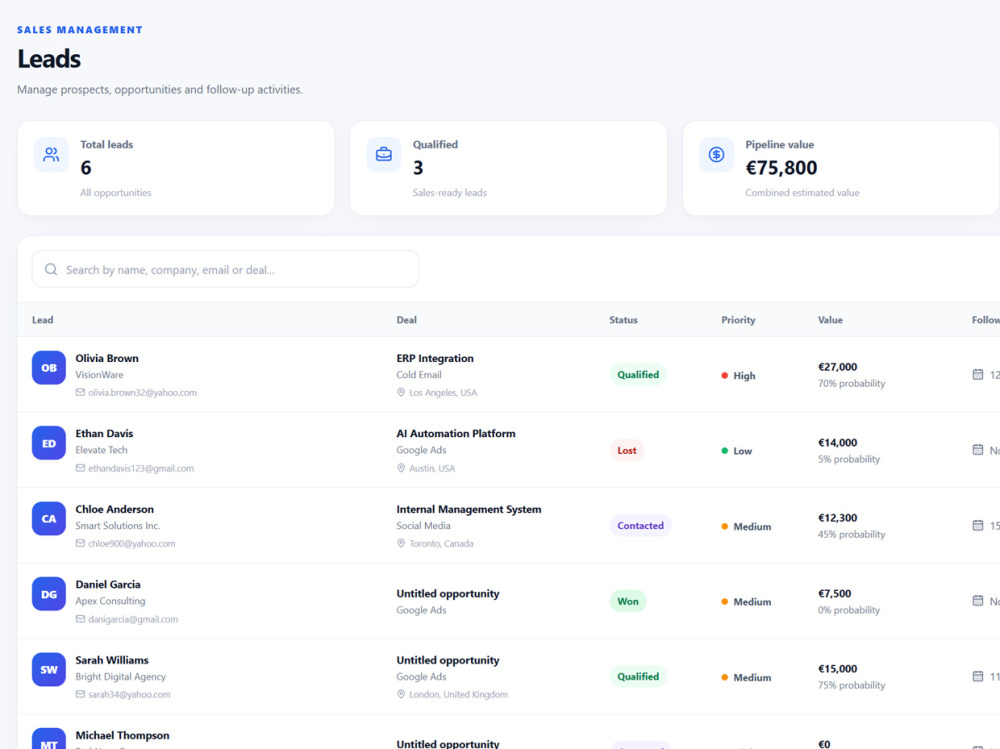Click the Total leads people icon
The width and height of the screenshot is (1000, 749).
coord(51,154)
